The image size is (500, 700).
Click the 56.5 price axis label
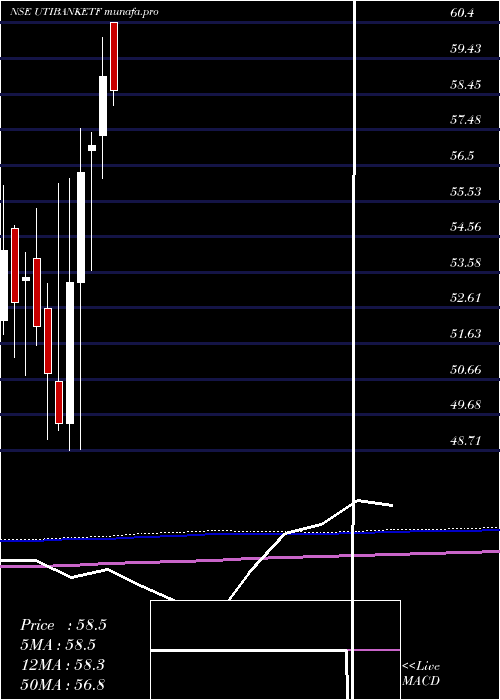coord(462,155)
